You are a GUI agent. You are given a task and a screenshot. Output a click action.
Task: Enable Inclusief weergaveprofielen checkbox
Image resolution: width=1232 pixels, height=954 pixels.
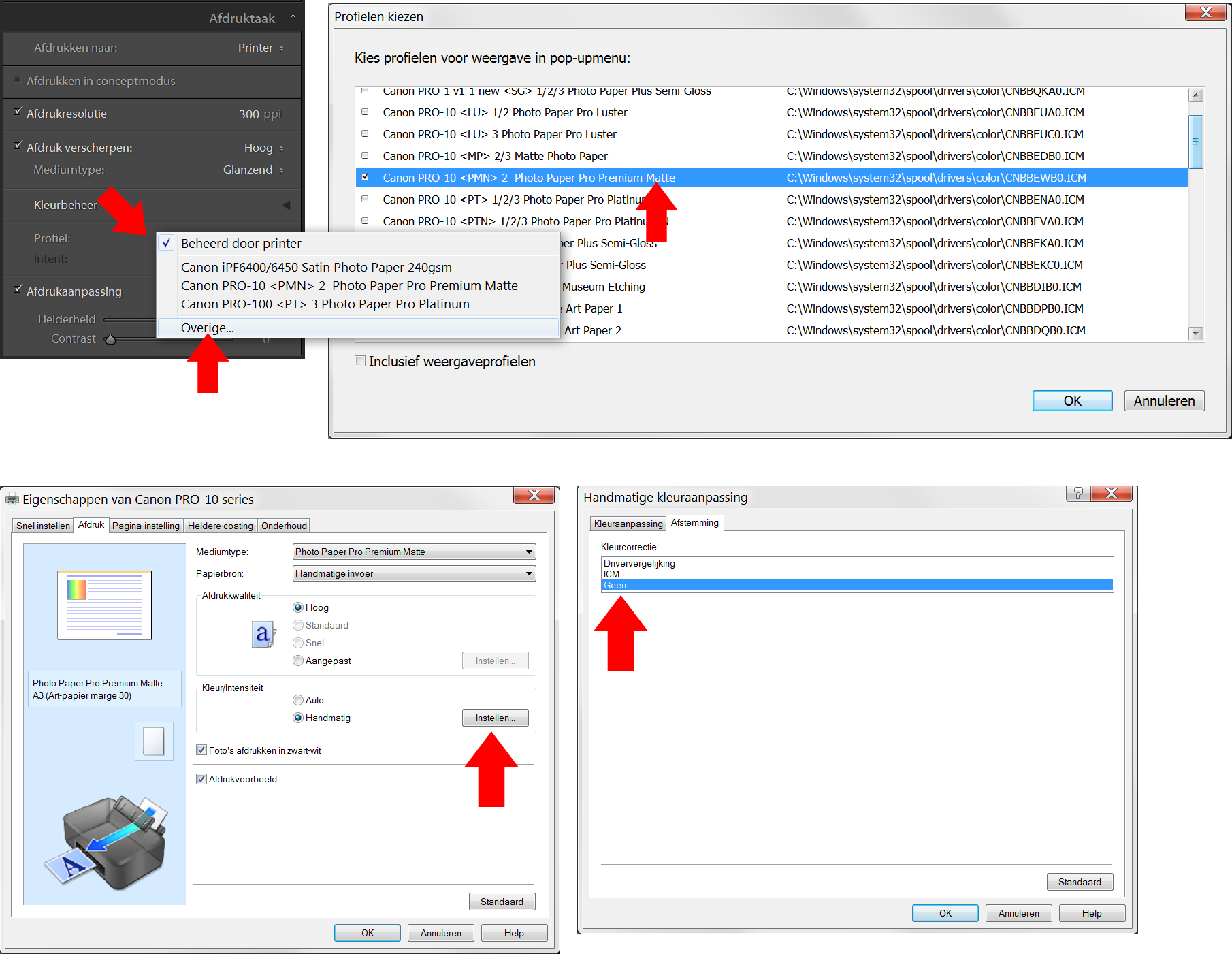(360, 362)
